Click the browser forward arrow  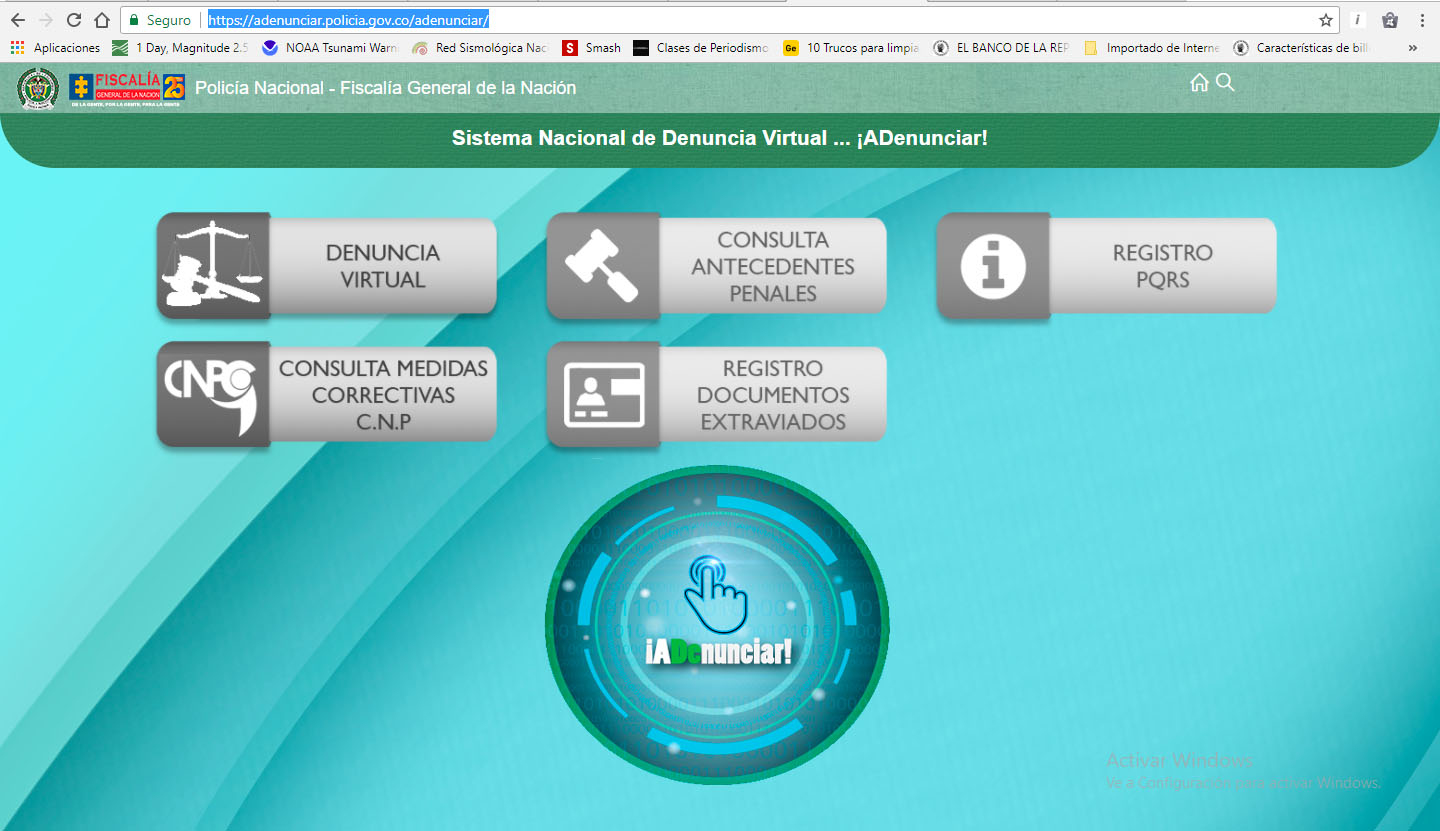click(45, 20)
